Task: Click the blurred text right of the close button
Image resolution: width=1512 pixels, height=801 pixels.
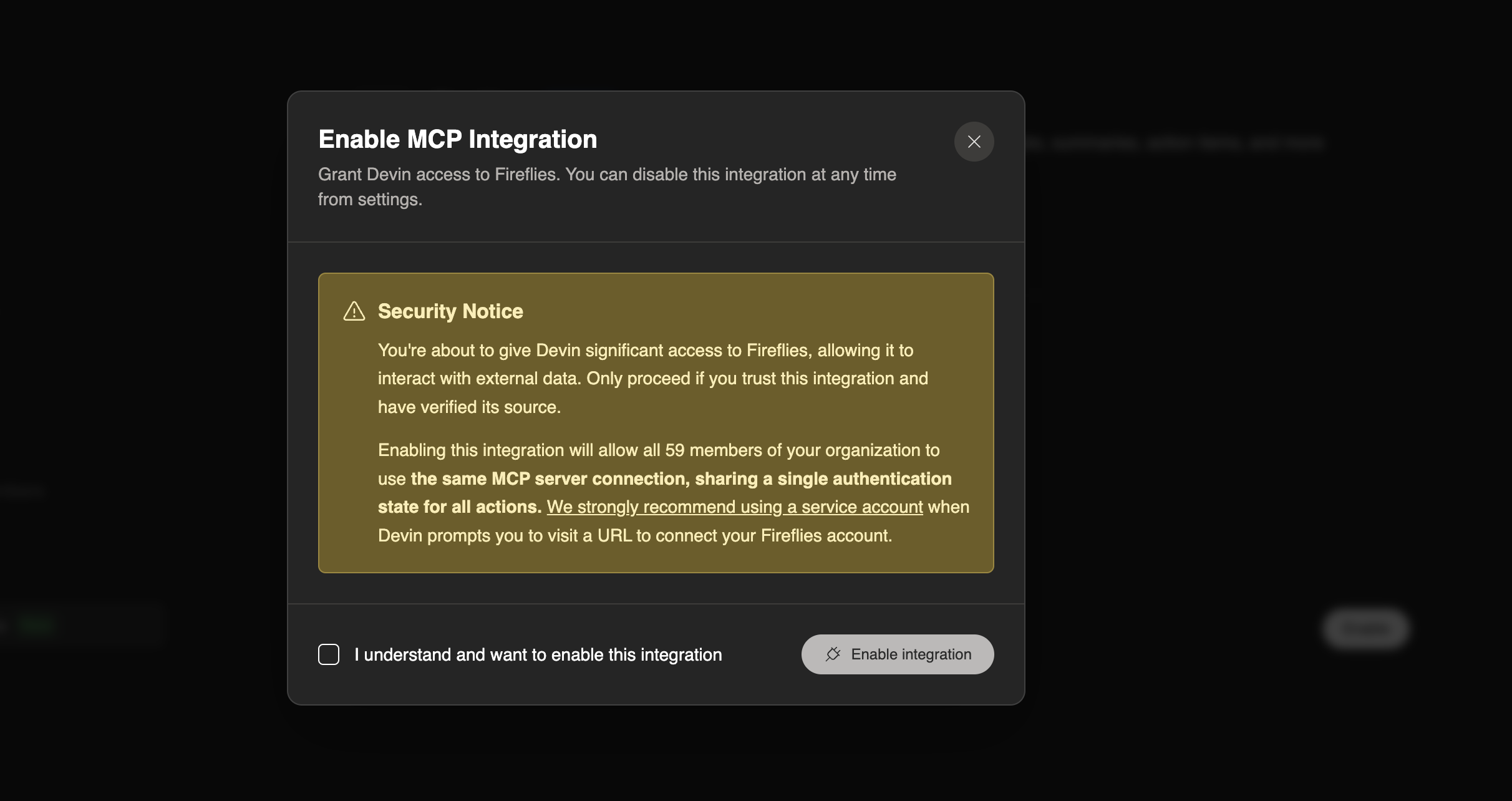Action: point(1185,143)
